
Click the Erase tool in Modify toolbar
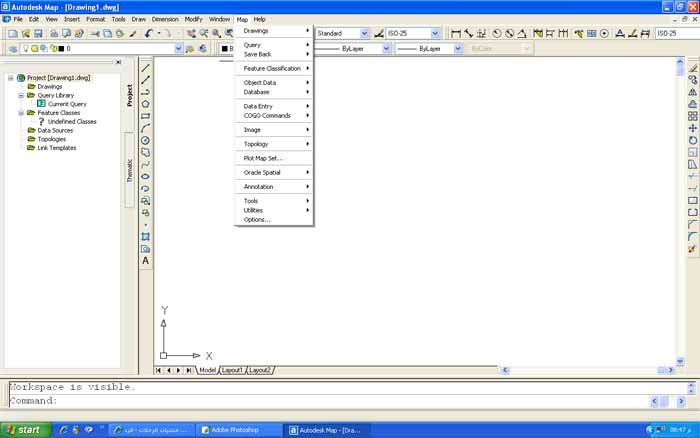692,68
